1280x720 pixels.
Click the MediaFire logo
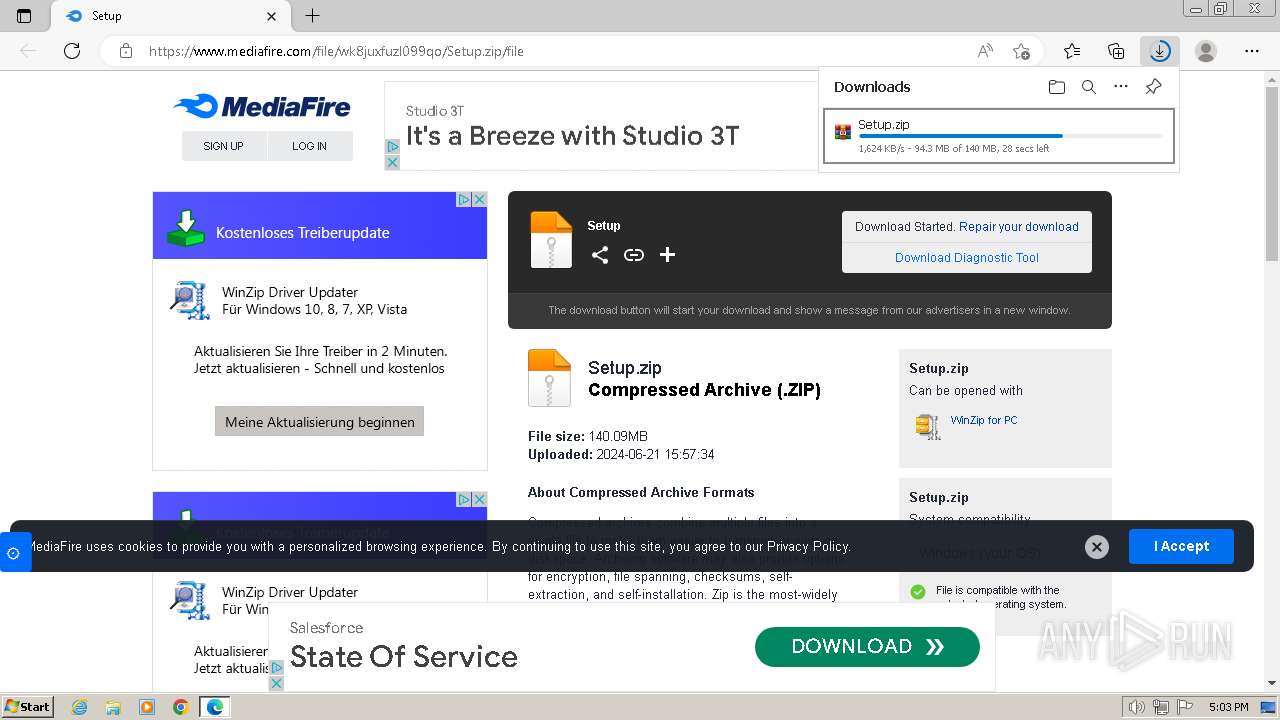coord(262,106)
